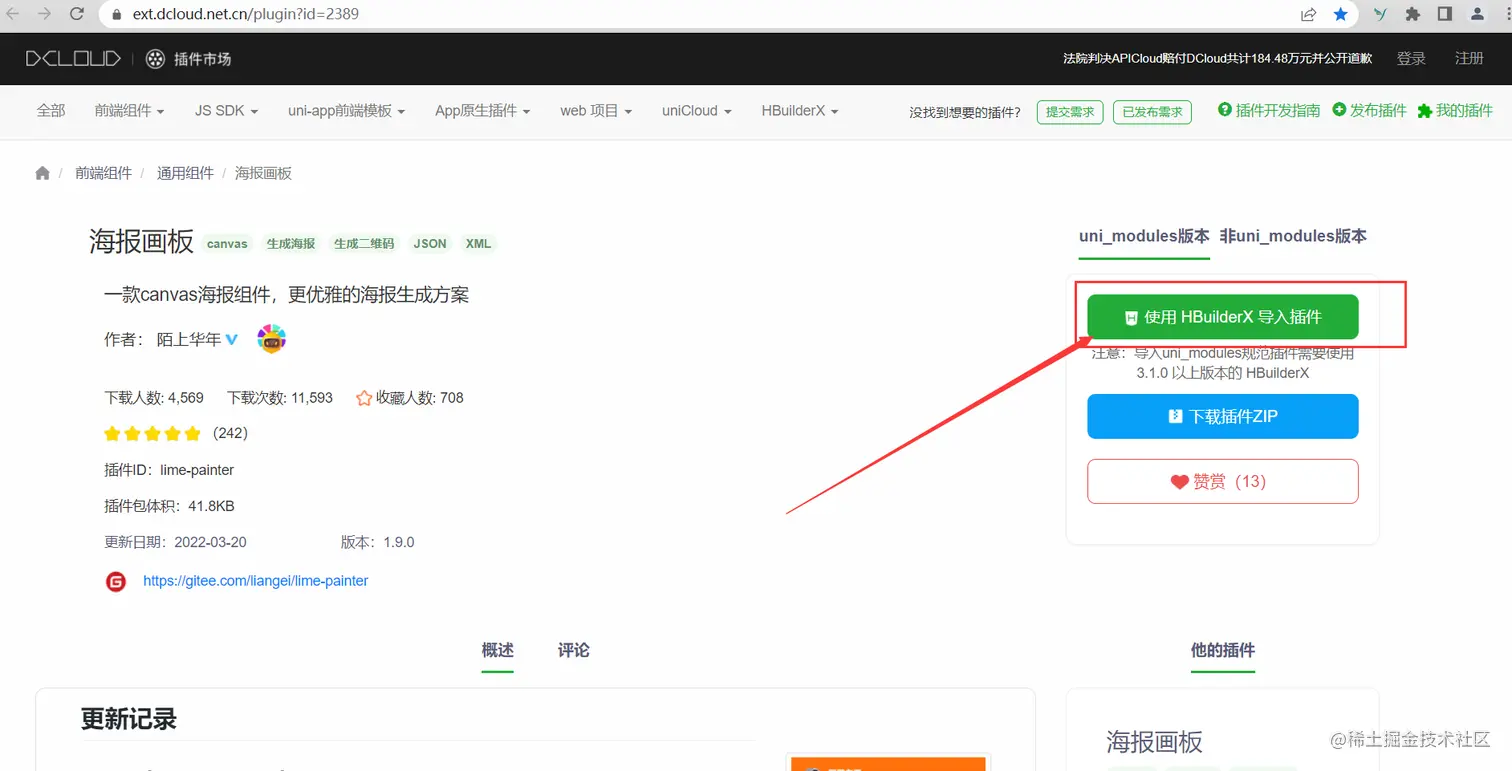
Task: Click the browser back arrow
Action: pos(13,14)
